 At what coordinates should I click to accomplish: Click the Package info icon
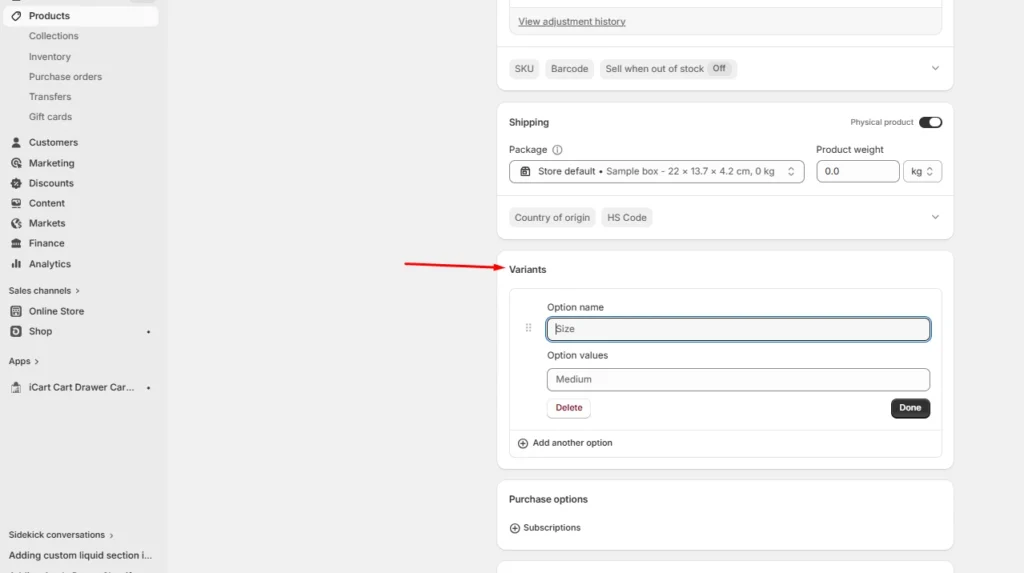coord(557,150)
